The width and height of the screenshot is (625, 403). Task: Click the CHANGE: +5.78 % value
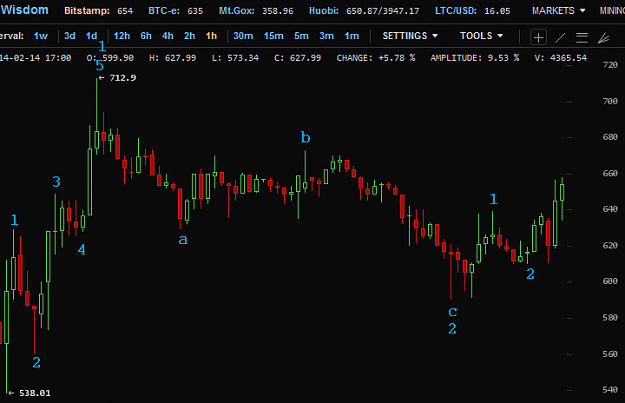click(375, 58)
